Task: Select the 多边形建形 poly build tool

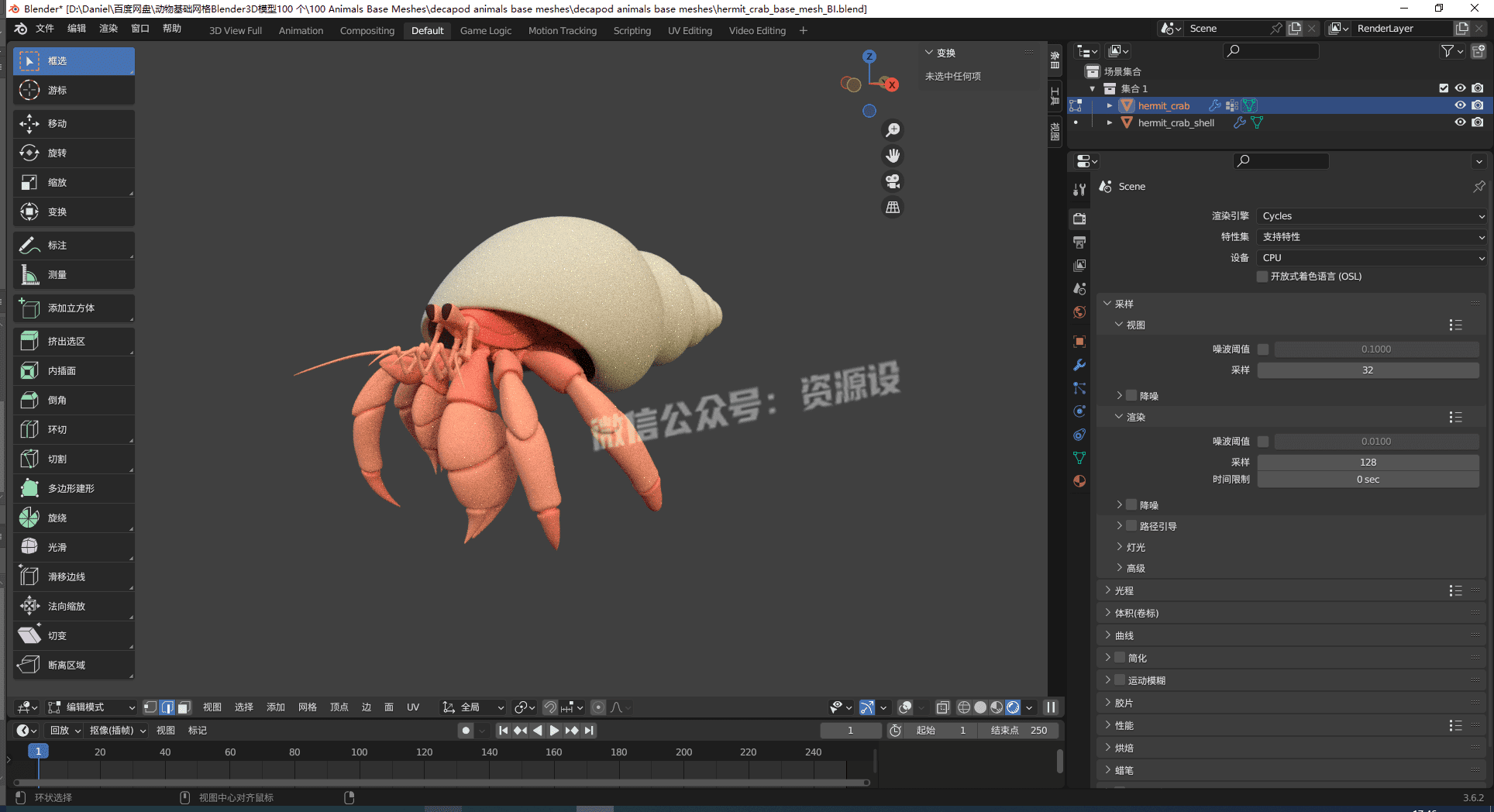Action: (74, 488)
